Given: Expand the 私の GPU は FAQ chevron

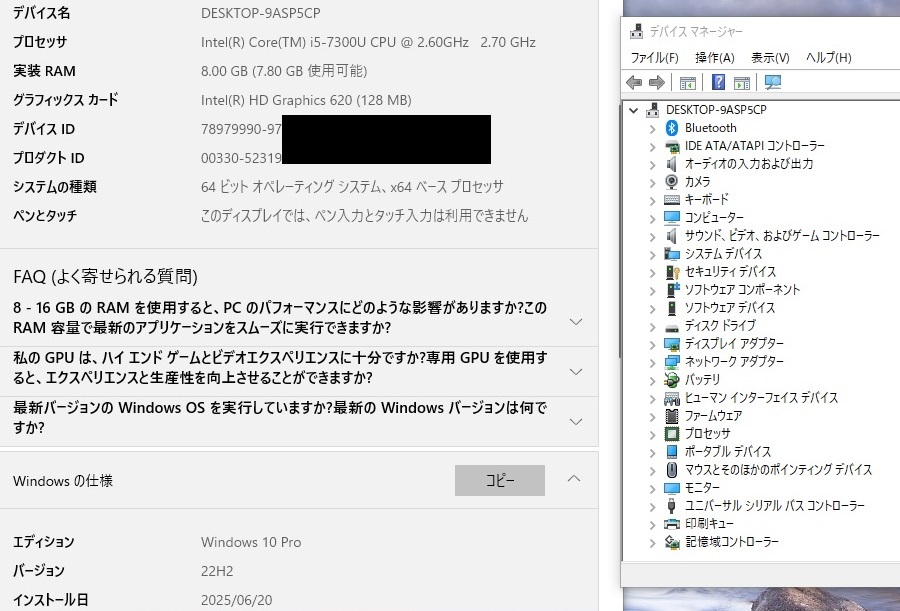Looking at the screenshot, I should 575,372.
